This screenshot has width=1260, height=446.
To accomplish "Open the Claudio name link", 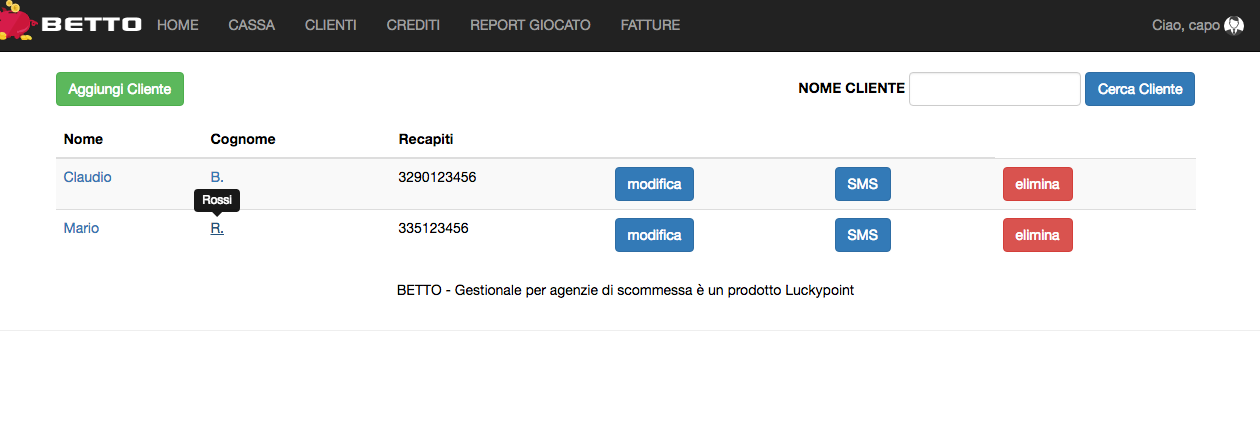I will click(x=87, y=177).
